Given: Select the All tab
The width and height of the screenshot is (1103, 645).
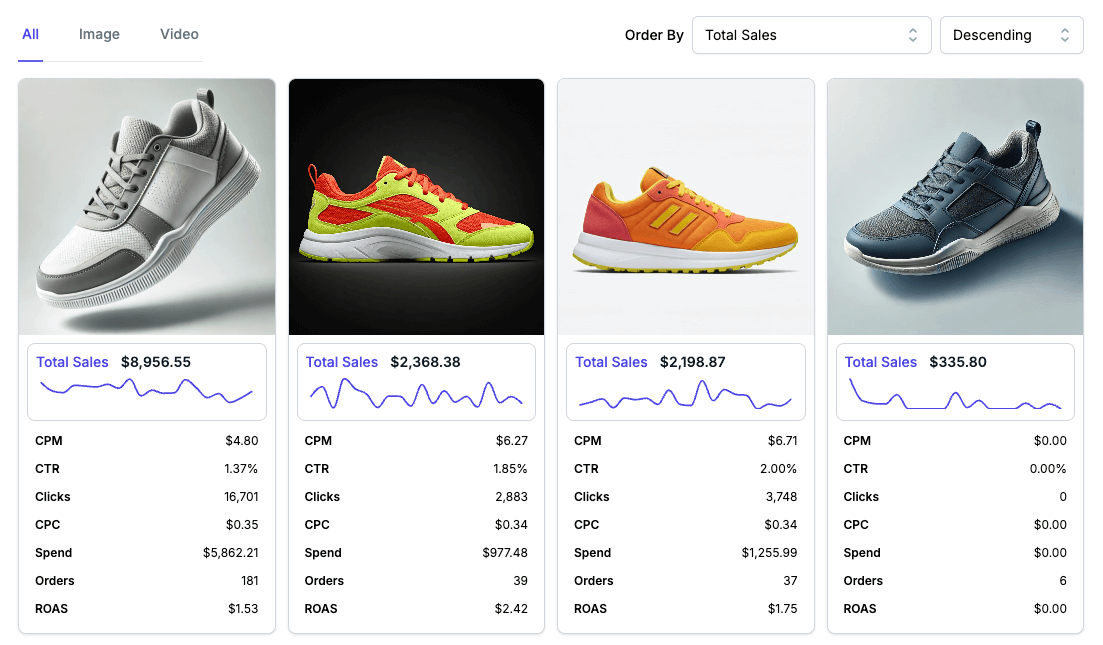Looking at the screenshot, I should 30,34.
